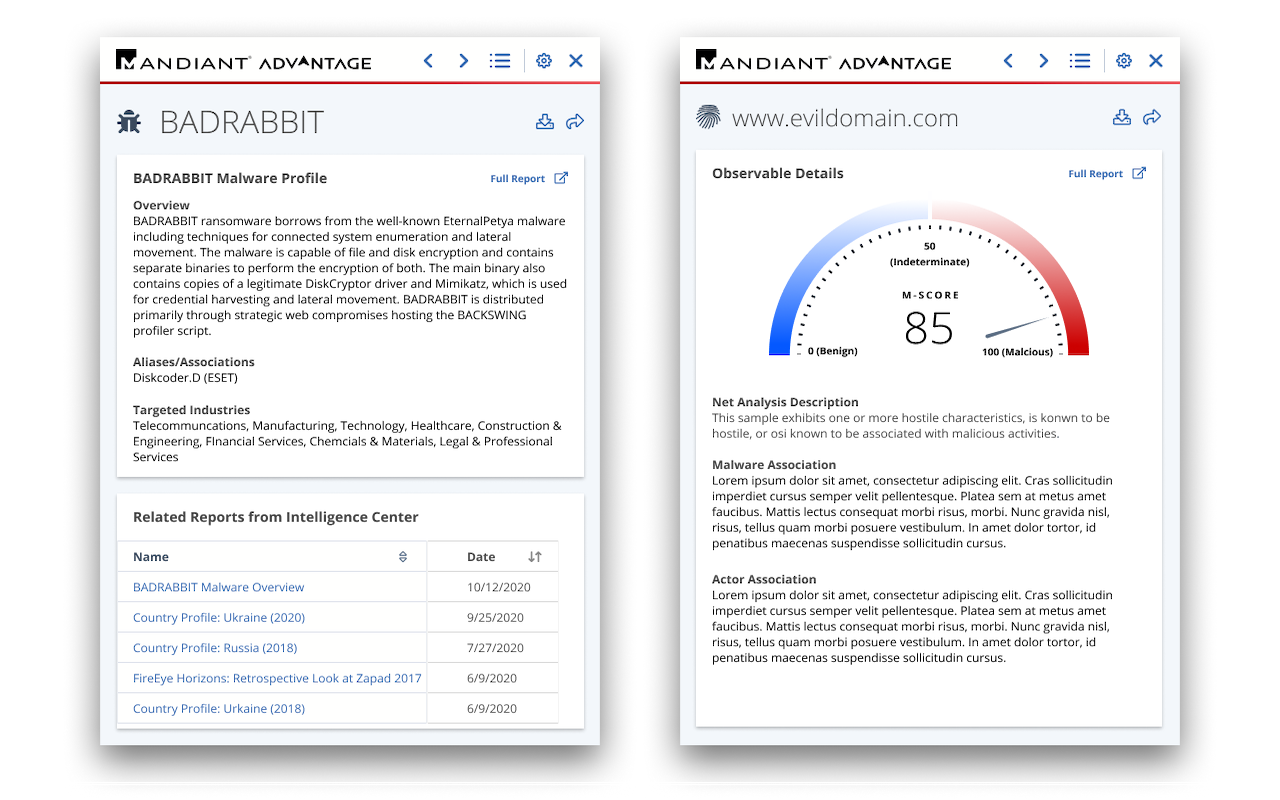Click the Net Analysis Description heading
Screen dimensions: 1280x800
coord(785,402)
